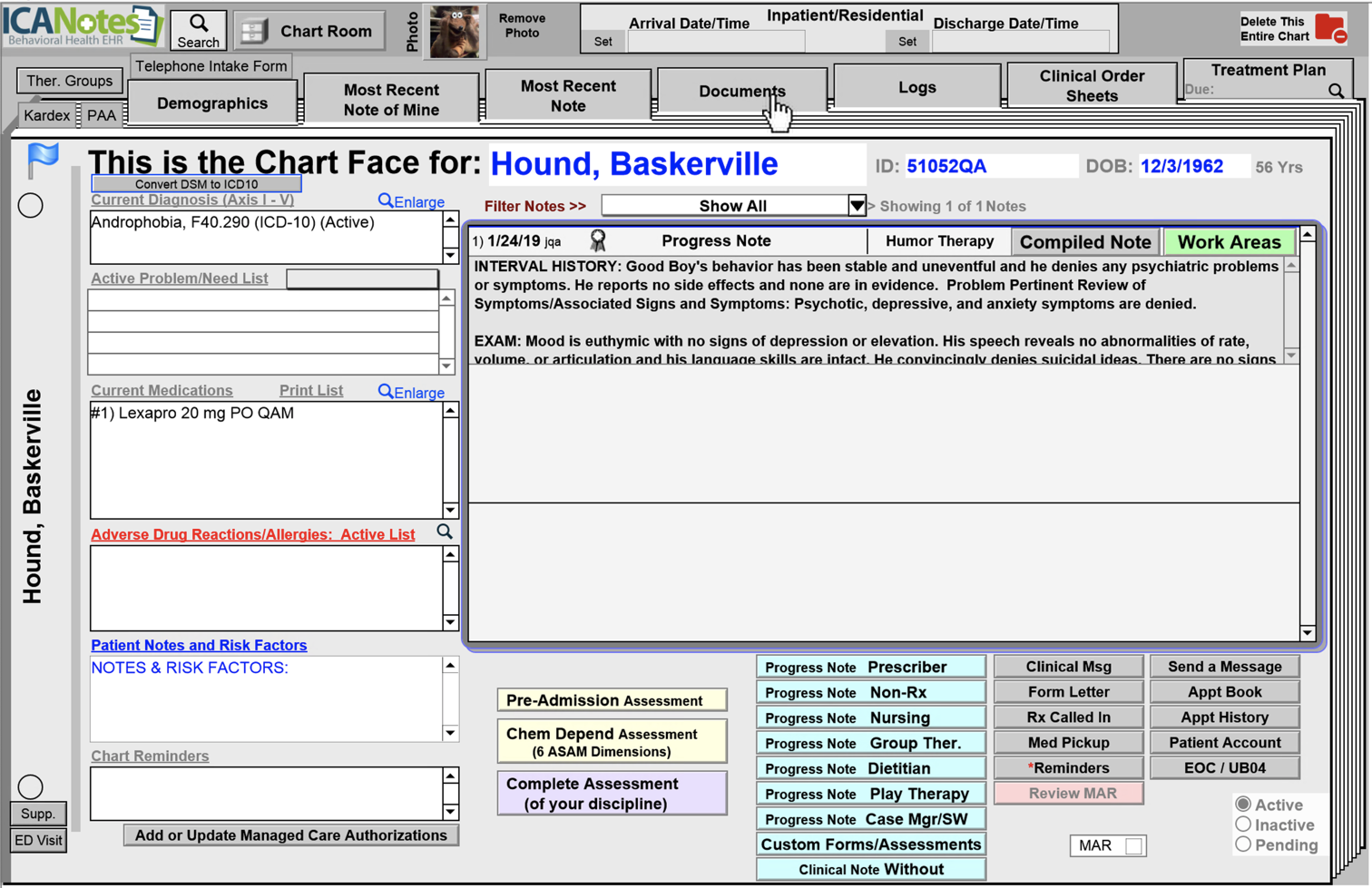
Task: Click the patient photo thumbnail
Action: (454, 31)
